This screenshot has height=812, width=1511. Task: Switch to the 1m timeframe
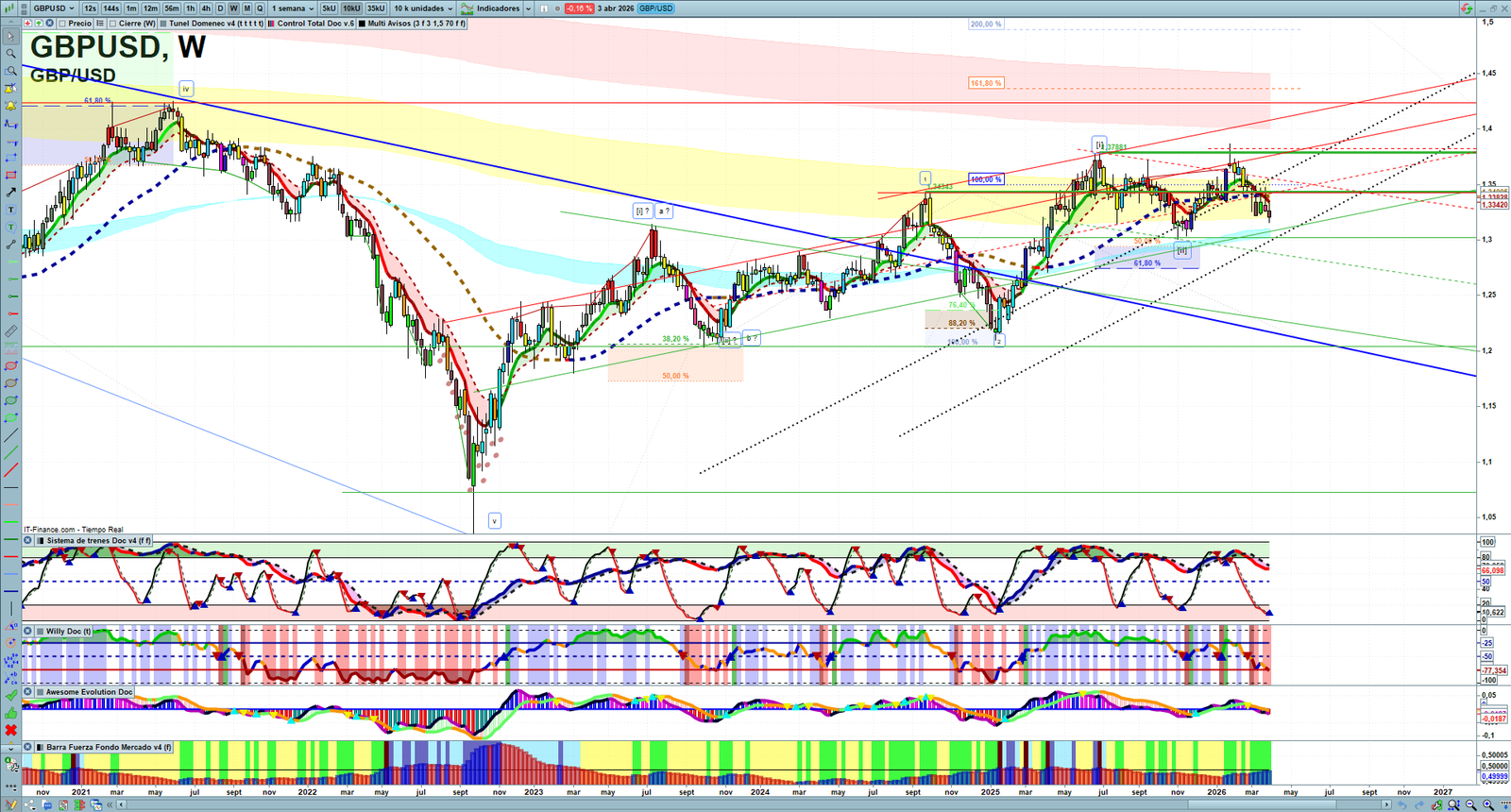coord(131,8)
